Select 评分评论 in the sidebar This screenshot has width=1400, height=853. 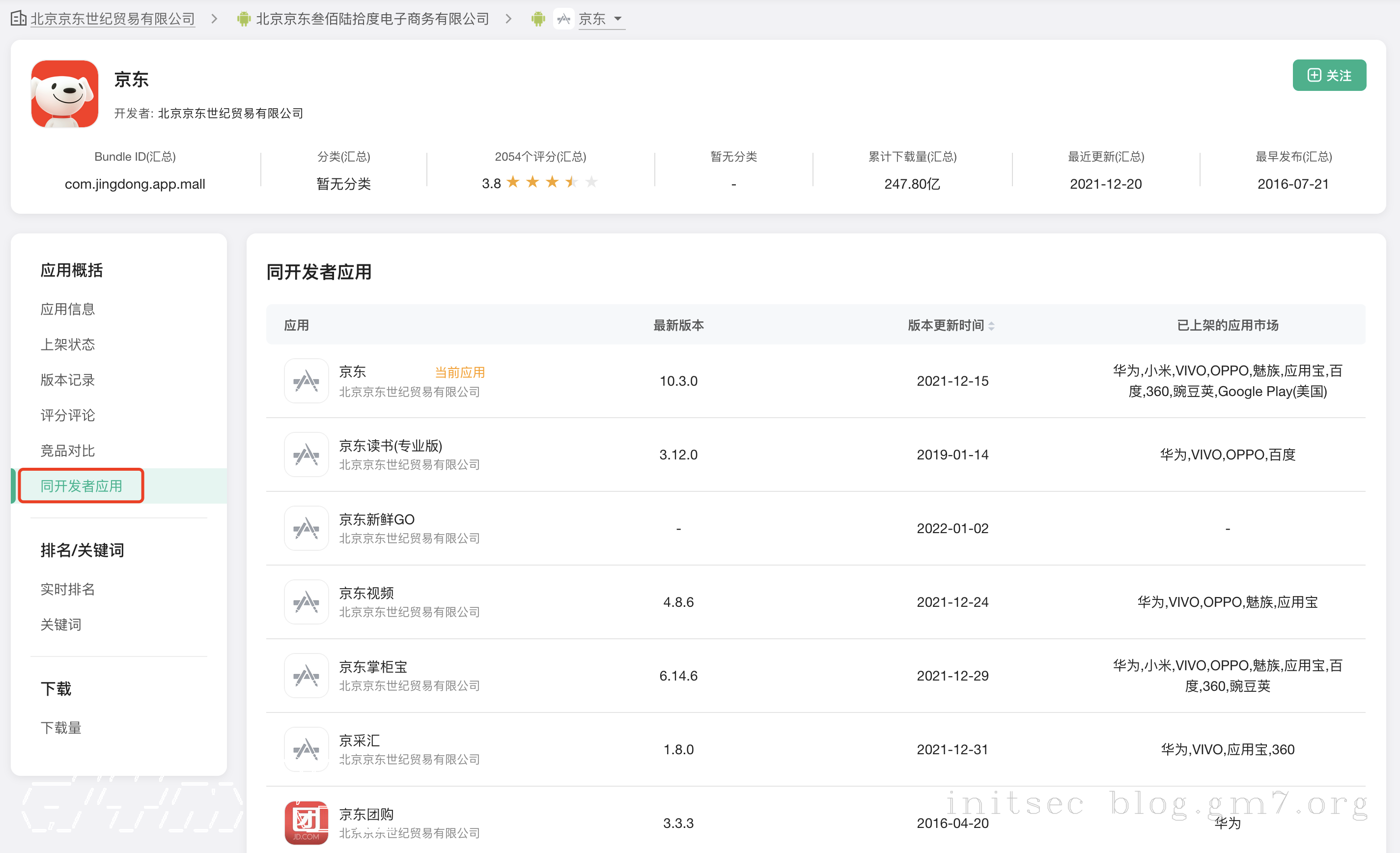tap(67, 415)
